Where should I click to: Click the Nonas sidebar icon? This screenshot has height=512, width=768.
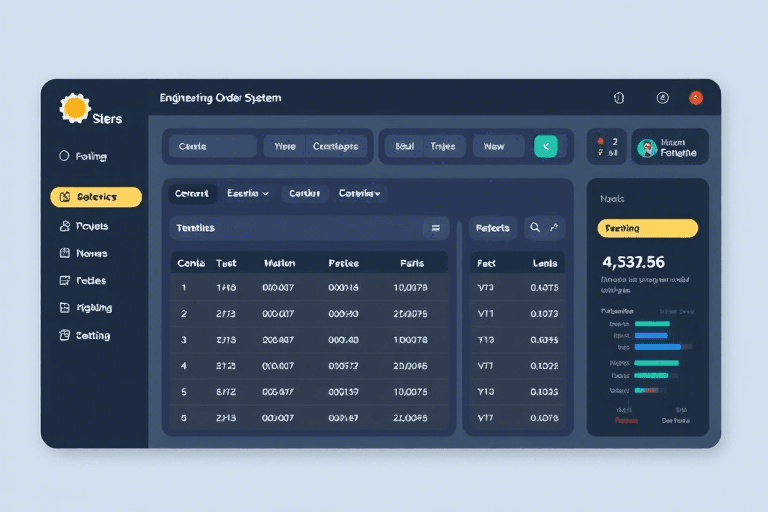(65, 254)
